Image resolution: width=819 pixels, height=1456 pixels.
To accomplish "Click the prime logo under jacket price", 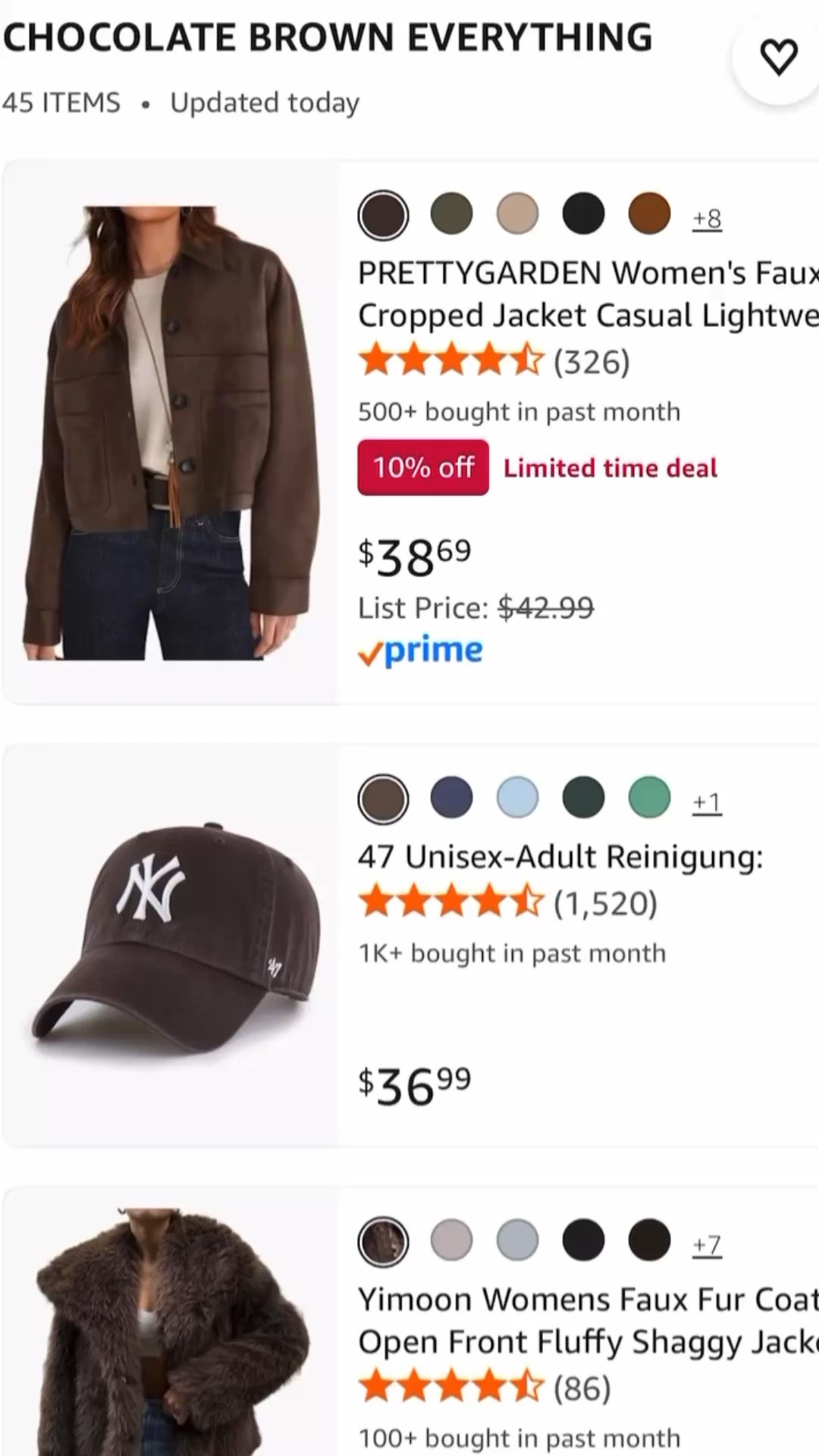I will click(421, 651).
